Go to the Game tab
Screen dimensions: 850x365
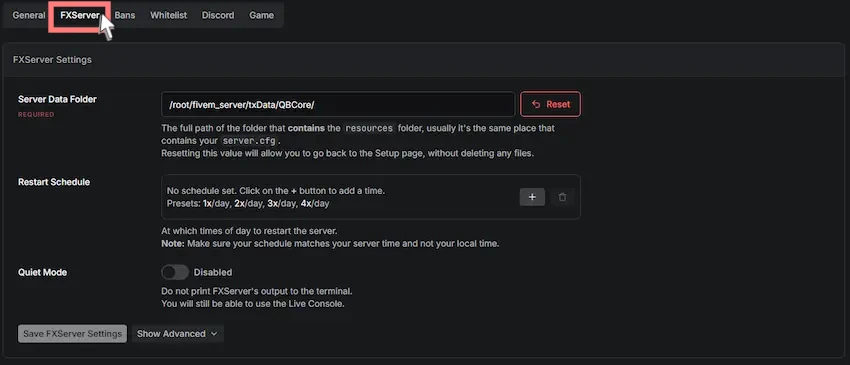click(x=261, y=15)
